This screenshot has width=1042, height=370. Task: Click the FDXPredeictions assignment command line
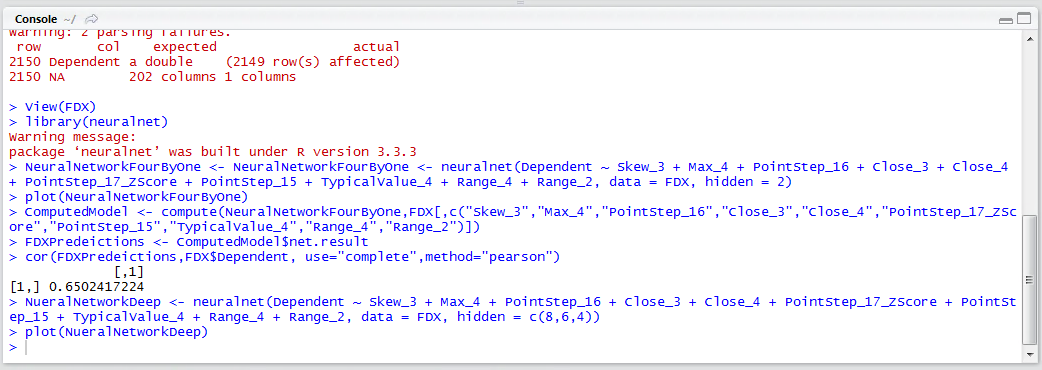coord(188,242)
